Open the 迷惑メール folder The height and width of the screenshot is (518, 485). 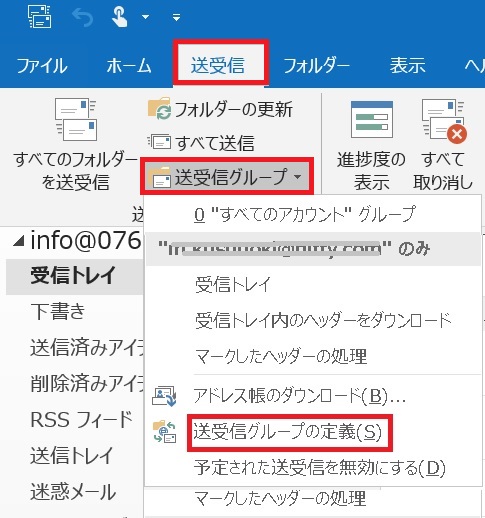pos(73,492)
